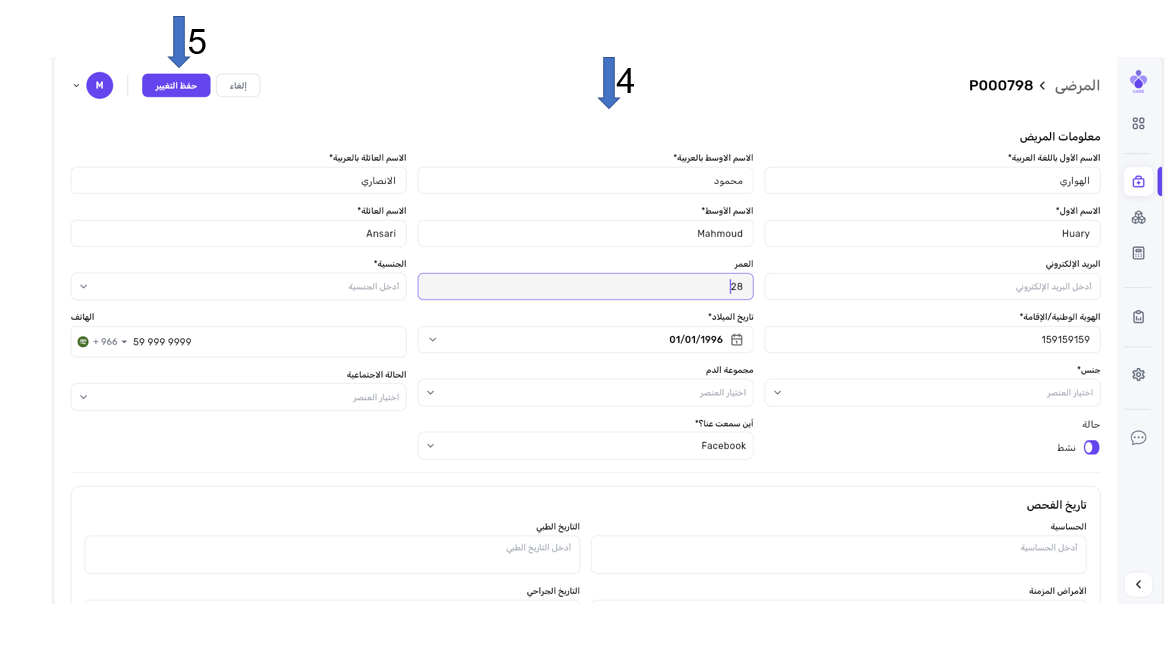Image resolution: width=1176 pixels, height=647 pixels.
Task: Go to المرضى in the breadcrumb
Action: coord(1078,86)
